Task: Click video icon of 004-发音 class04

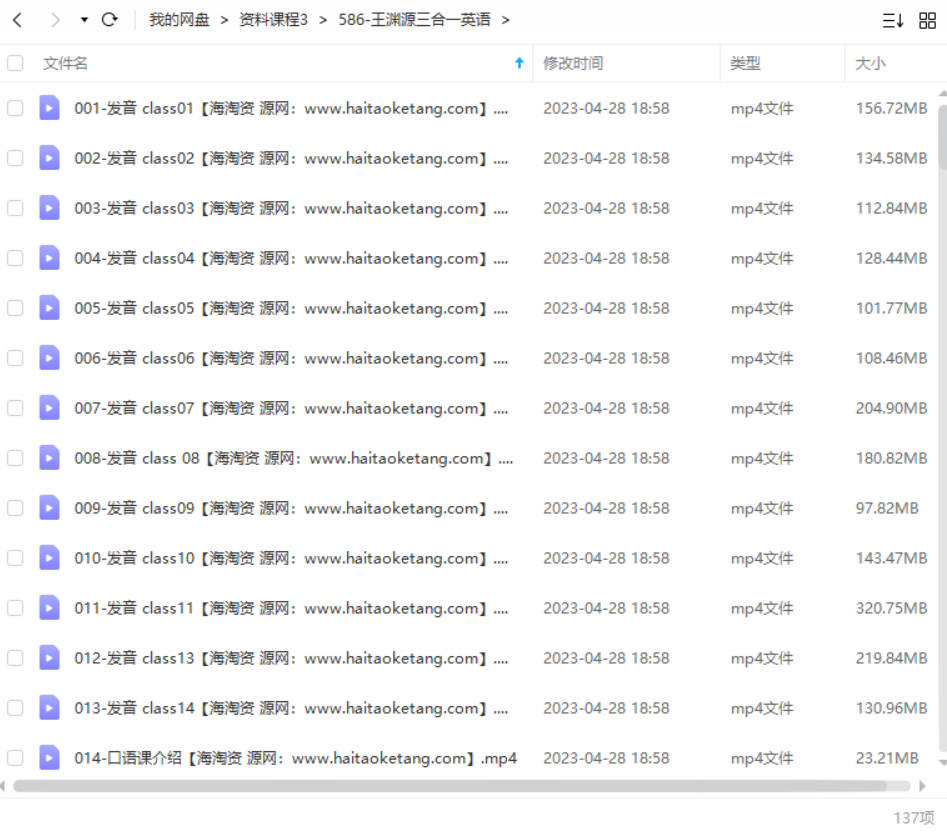Action: [50, 258]
